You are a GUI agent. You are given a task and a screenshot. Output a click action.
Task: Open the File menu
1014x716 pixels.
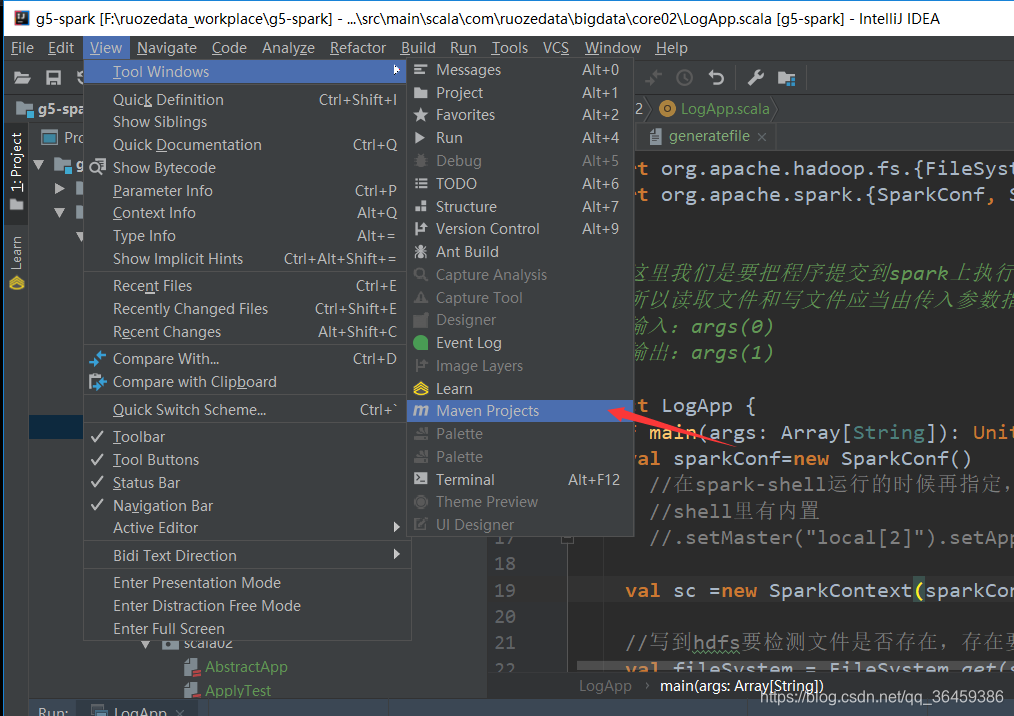[x=22, y=48]
